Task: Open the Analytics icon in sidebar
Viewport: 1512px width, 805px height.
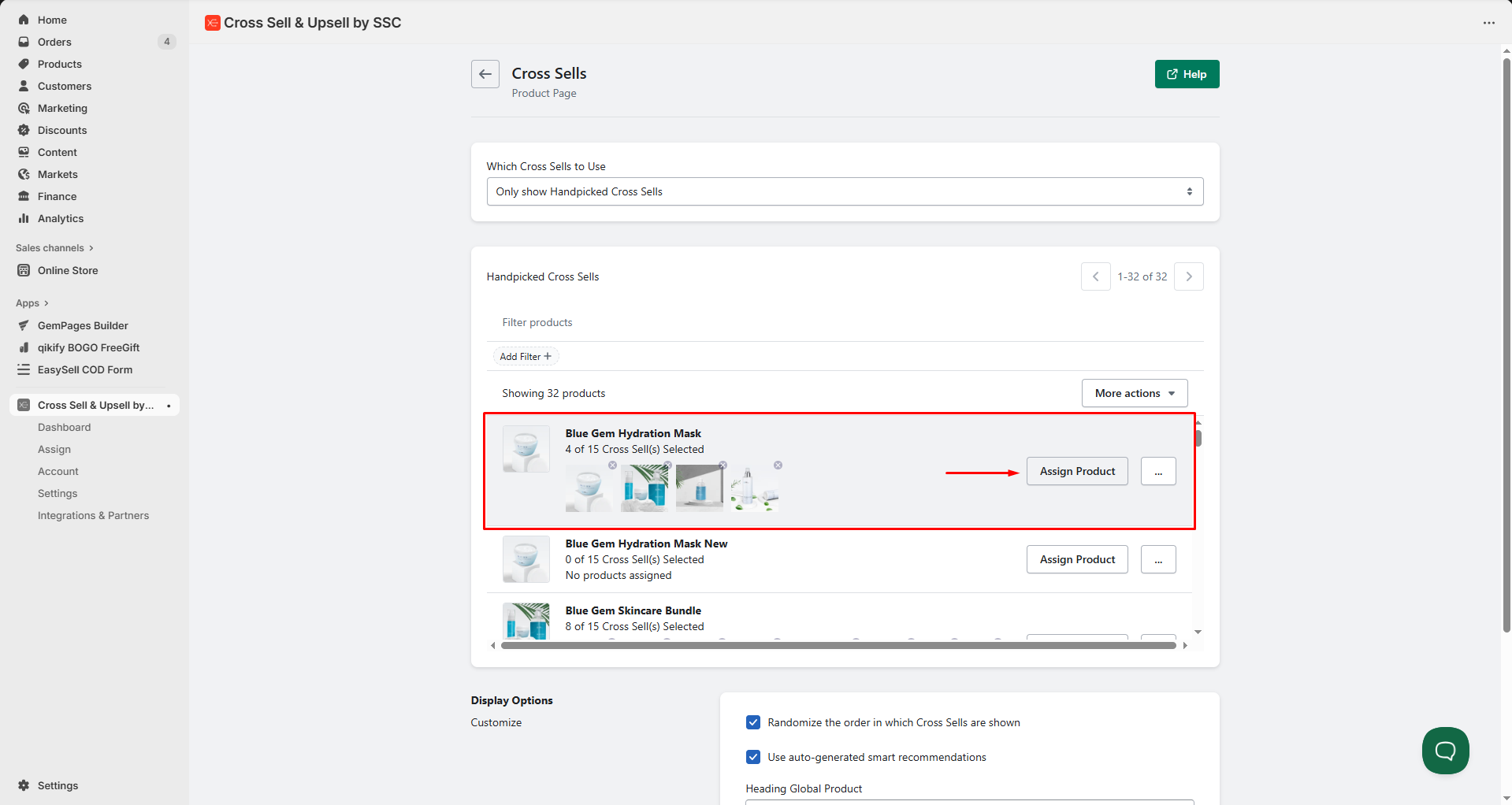Action: click(24, 218)
